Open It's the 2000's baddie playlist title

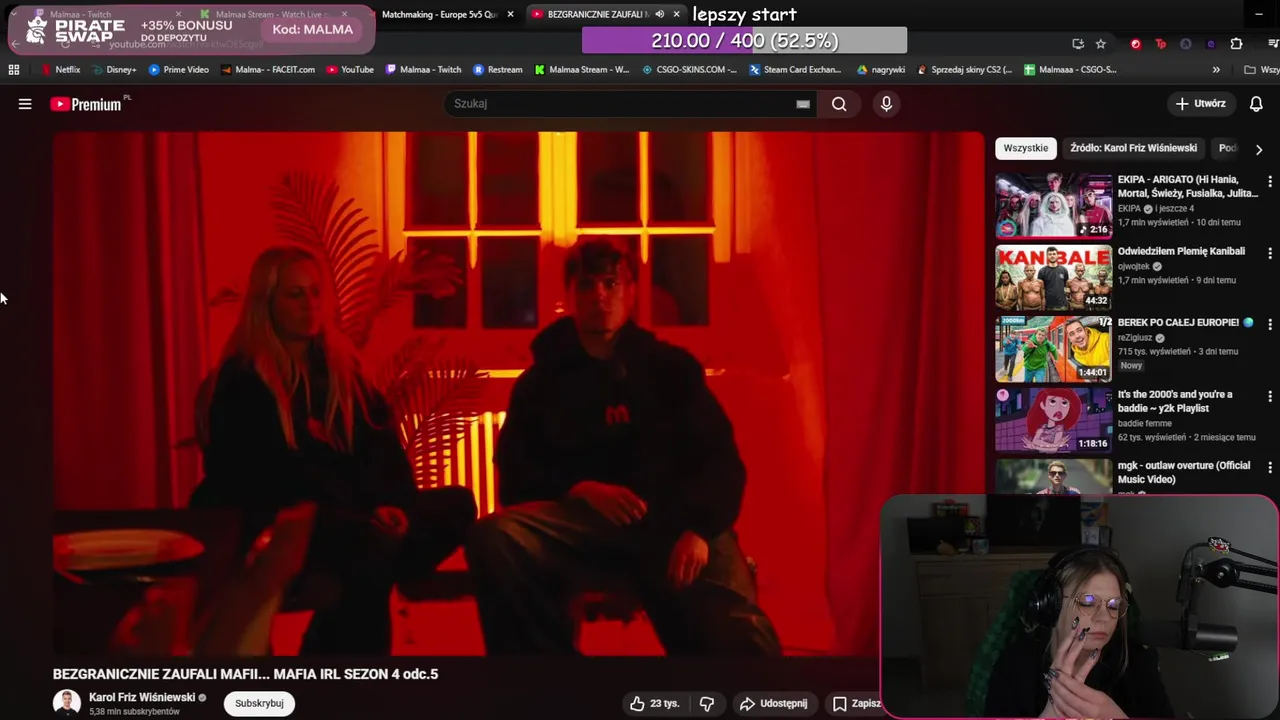(x=1175, y=401)
